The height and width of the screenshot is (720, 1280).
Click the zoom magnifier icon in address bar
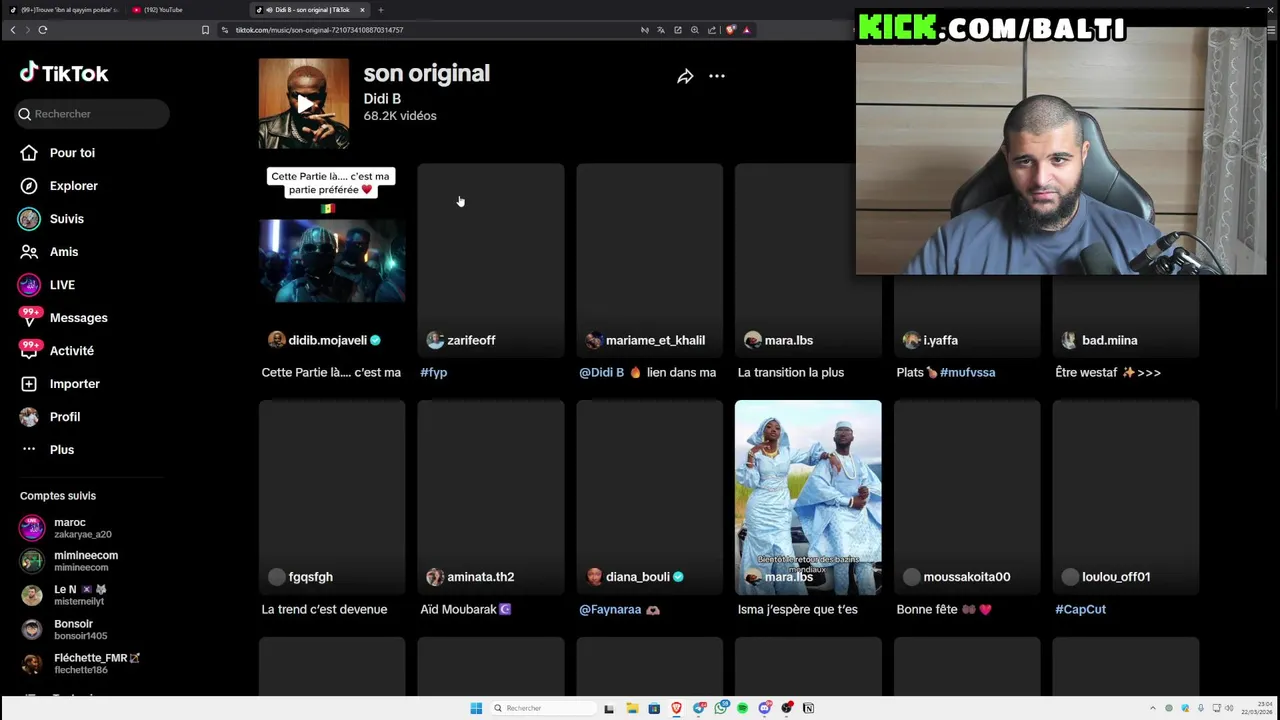click(695, 30)
